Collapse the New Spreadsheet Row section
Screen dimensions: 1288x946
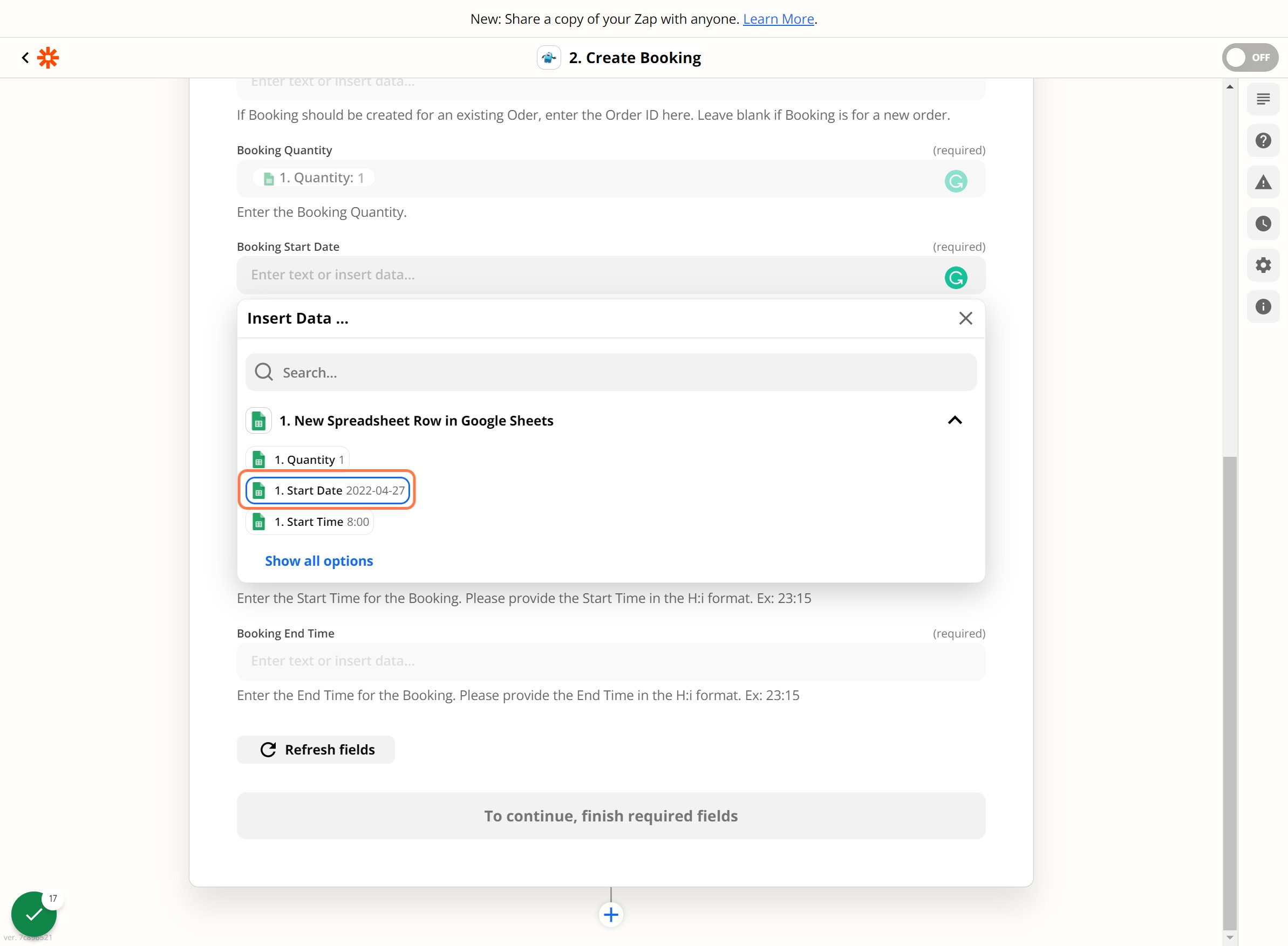pos(955,420)
